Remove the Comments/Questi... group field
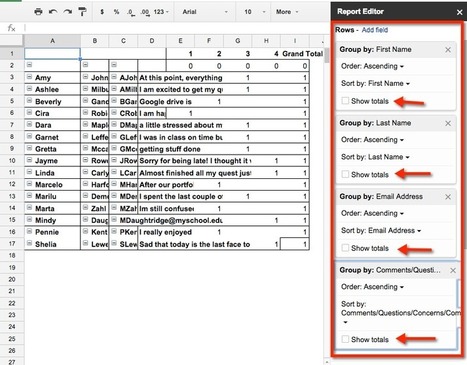This screenshot has width=467, height=365. pyautogui.click(x=453, y=270)
